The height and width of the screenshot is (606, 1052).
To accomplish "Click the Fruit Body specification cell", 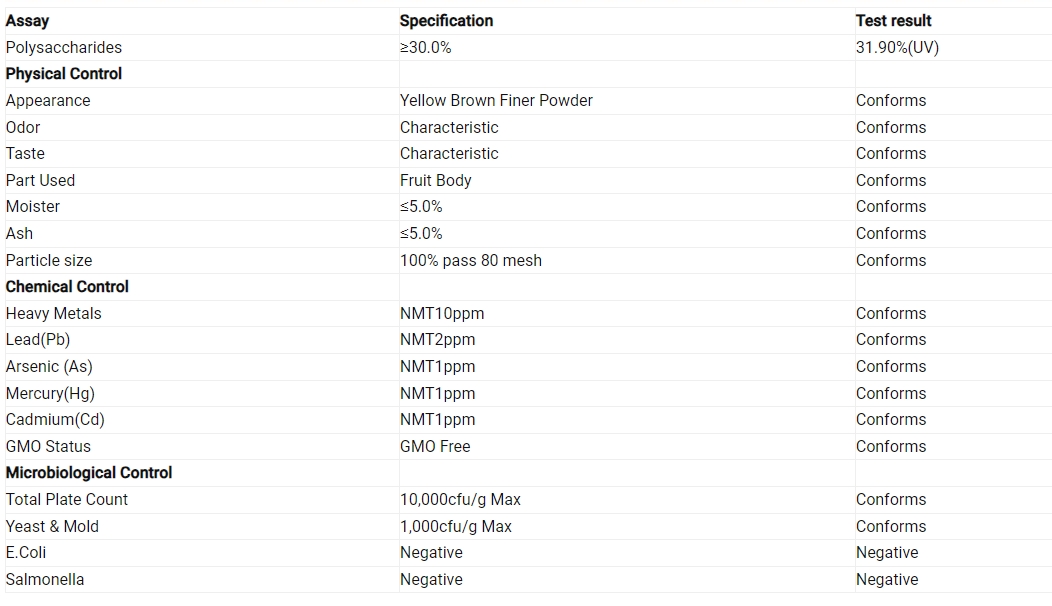I will pyautogui.click(x=435, y=181).
